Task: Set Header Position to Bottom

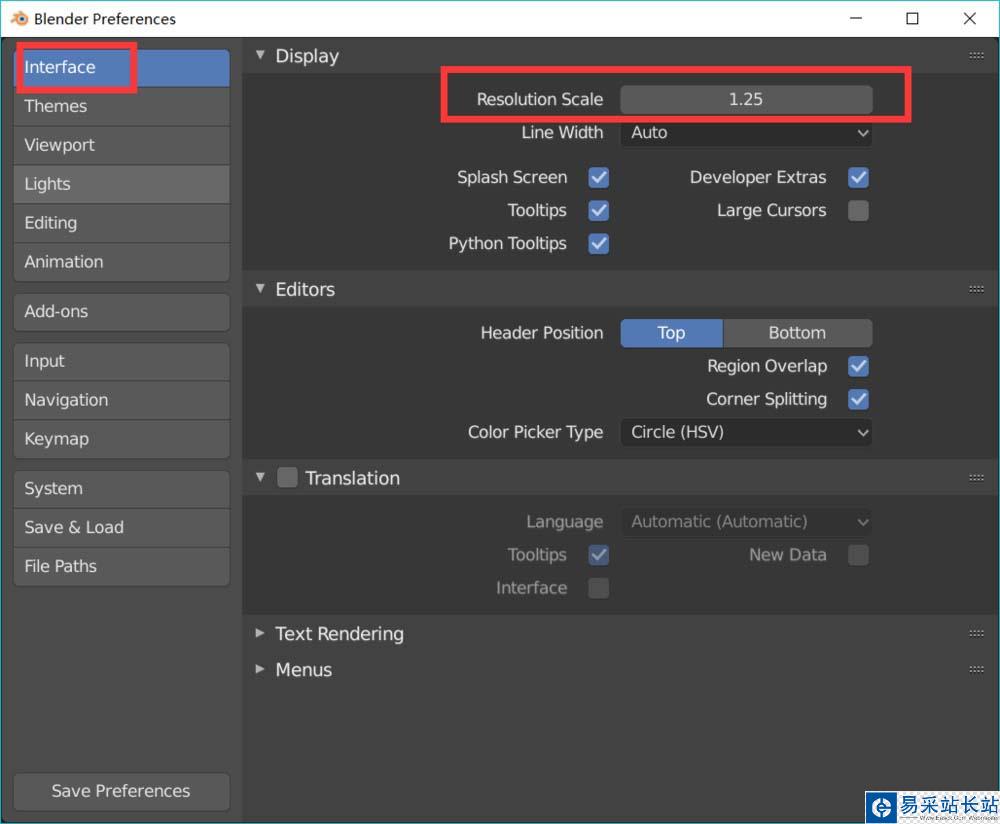Action: pyautogui.click(x=797, y=333)
